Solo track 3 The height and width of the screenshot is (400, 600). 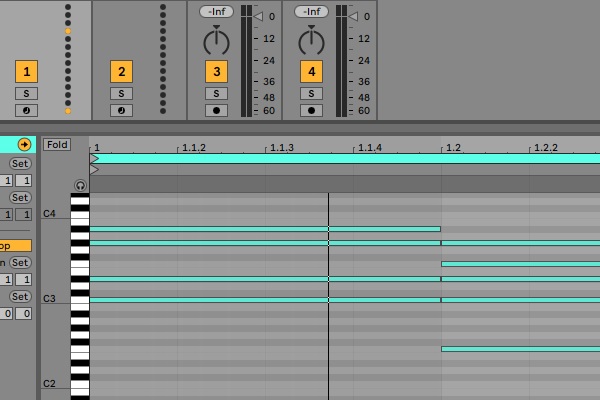coord(217,93)
